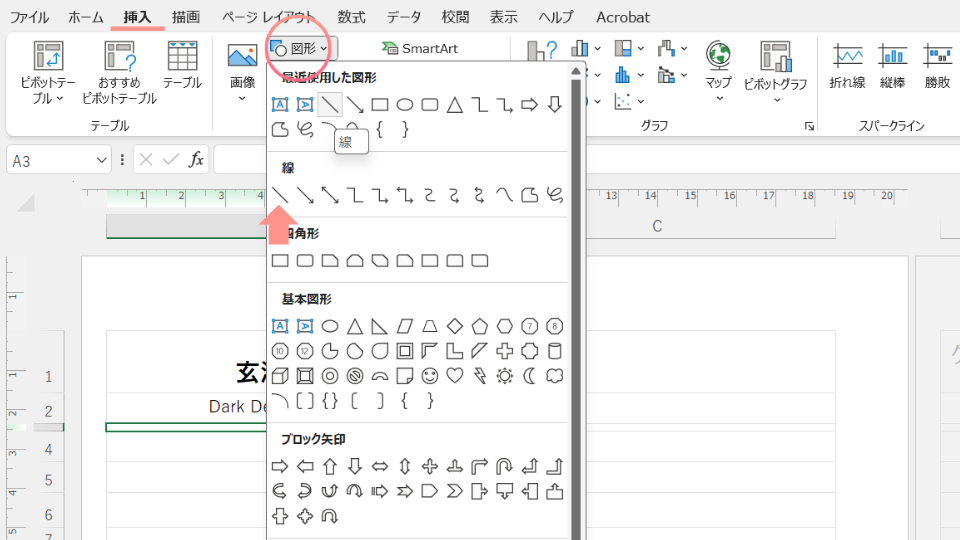Choose the pentagon shape in 基本図形
This screenshot has width=960, height=540.
[x=480, y=326]
